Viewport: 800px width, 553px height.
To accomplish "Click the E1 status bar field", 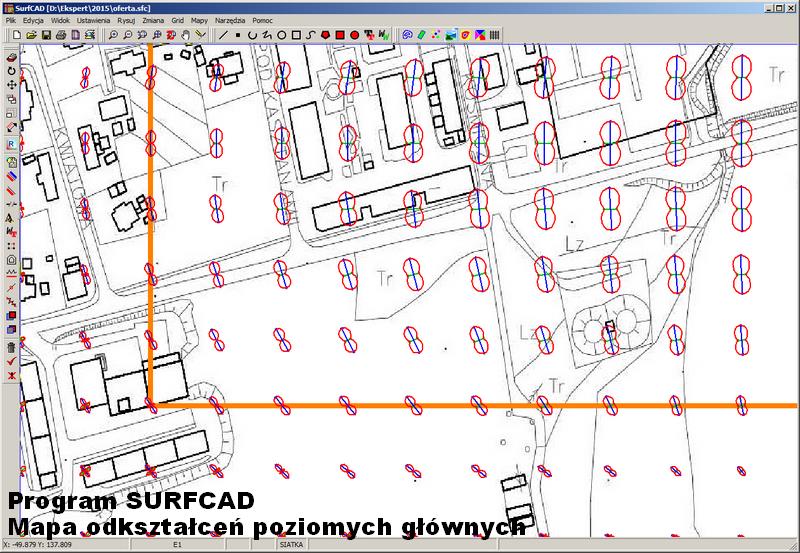I will 178,546.
